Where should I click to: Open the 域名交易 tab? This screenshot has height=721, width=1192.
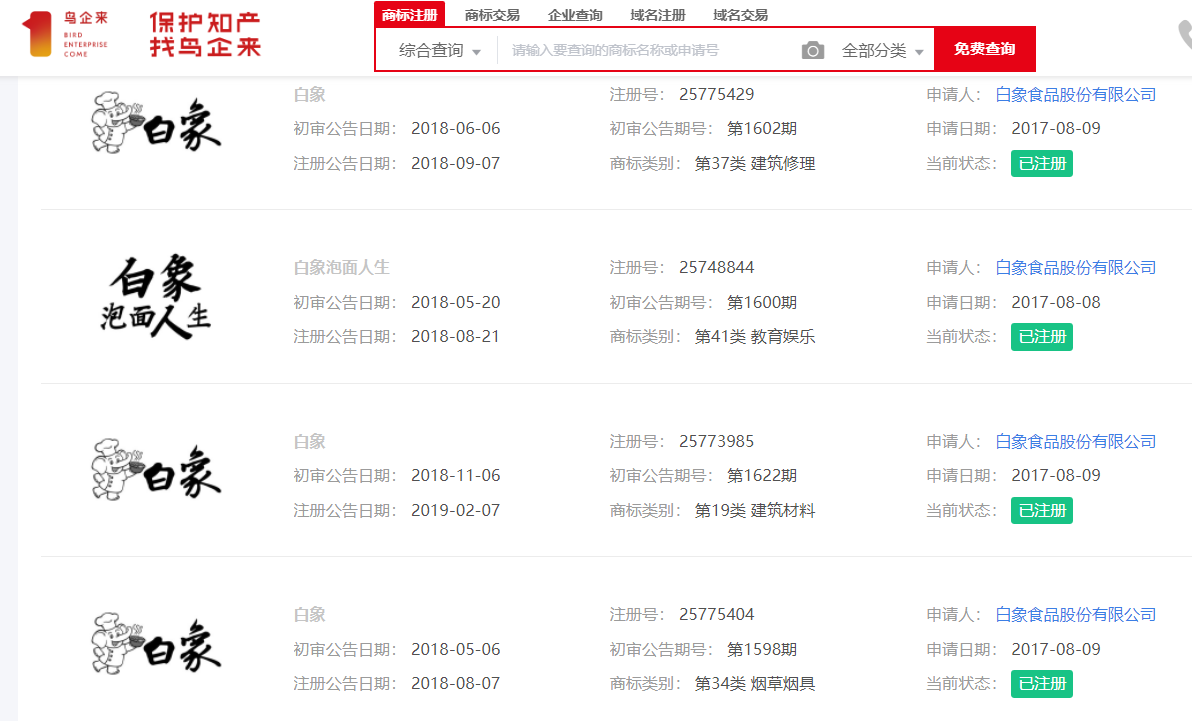click(740, 15)
